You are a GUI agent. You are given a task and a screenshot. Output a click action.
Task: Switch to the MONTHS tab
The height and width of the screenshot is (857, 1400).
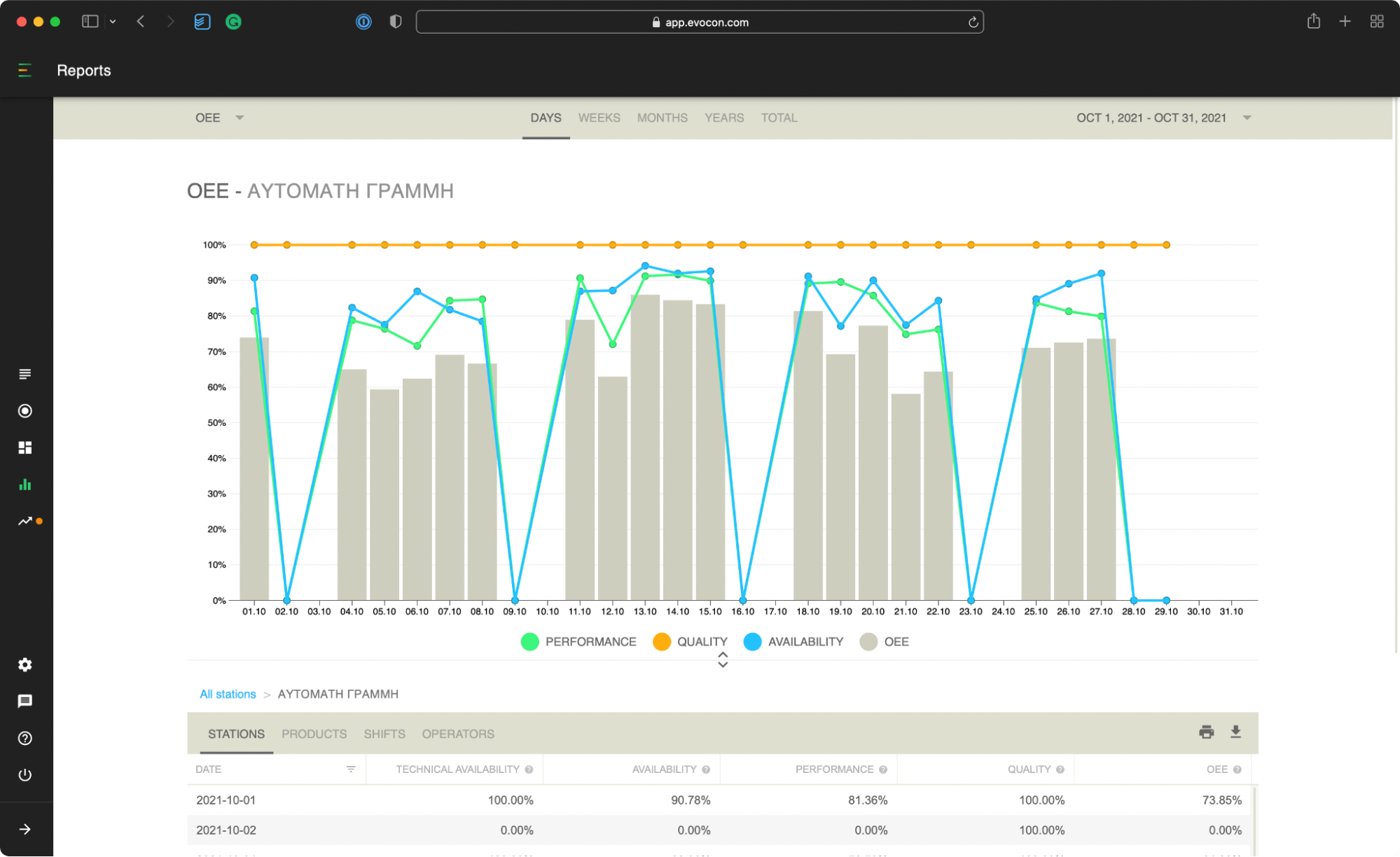click(662, 118)
